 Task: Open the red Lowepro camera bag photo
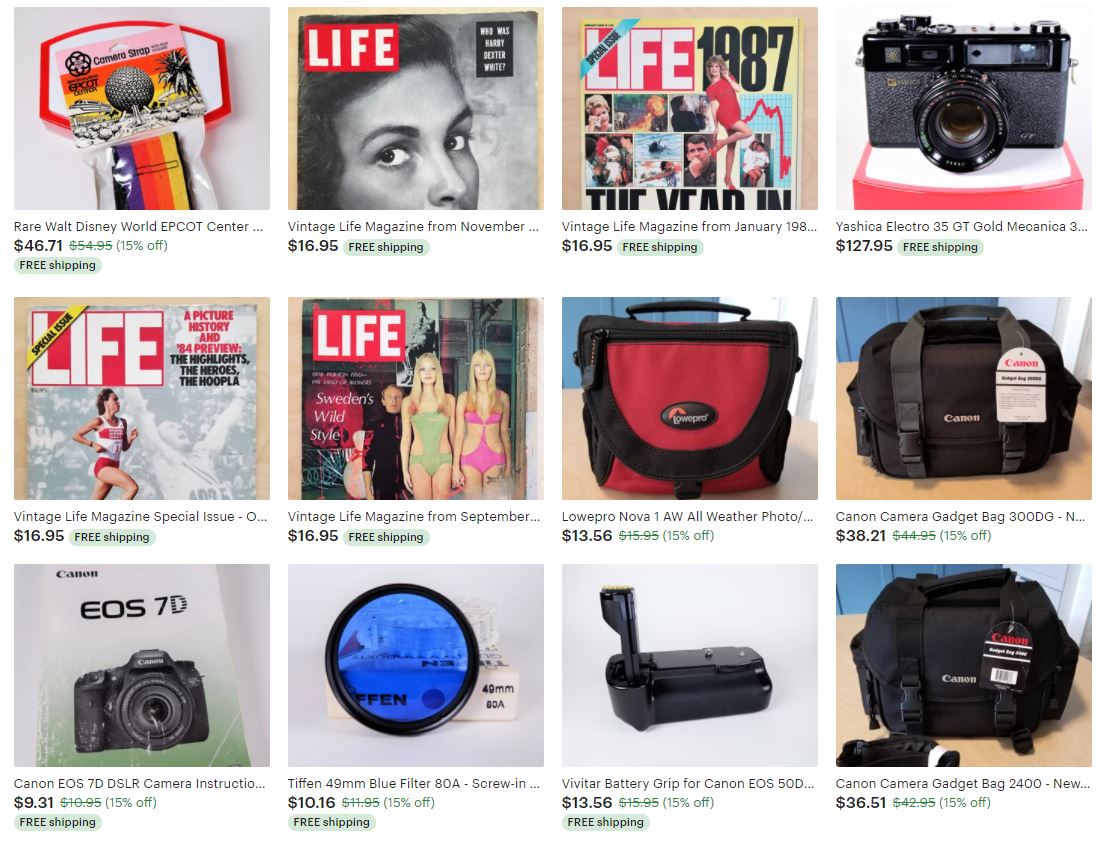tap(689, 399)
